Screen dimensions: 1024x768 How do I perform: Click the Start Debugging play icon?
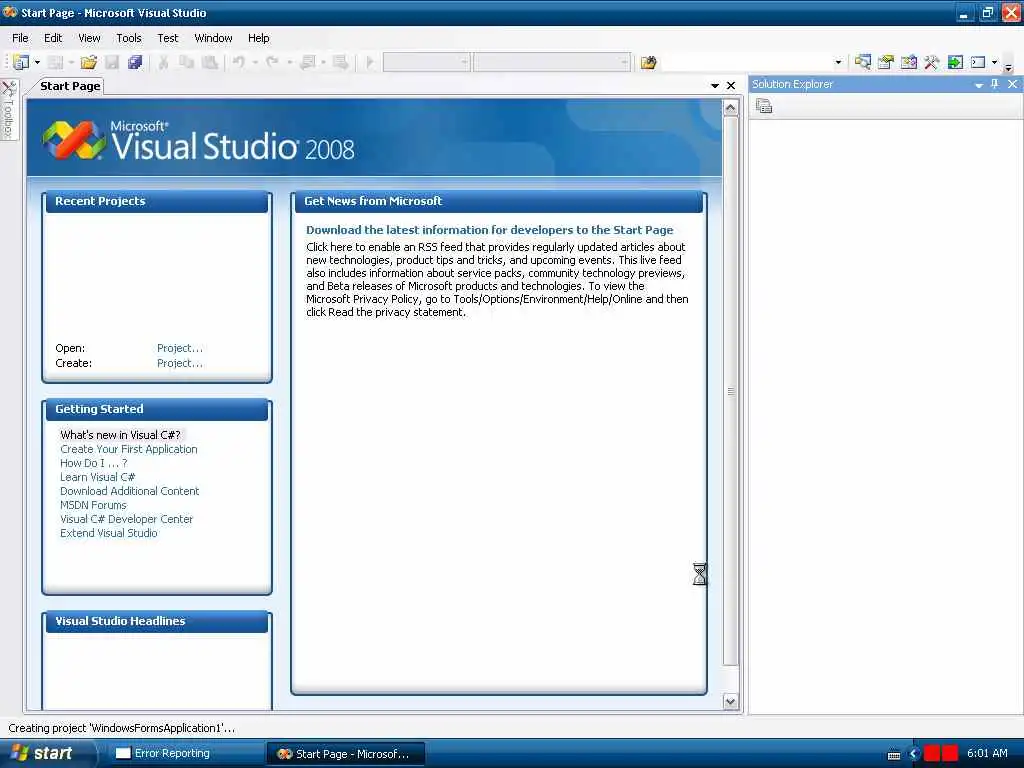(370, 63)
